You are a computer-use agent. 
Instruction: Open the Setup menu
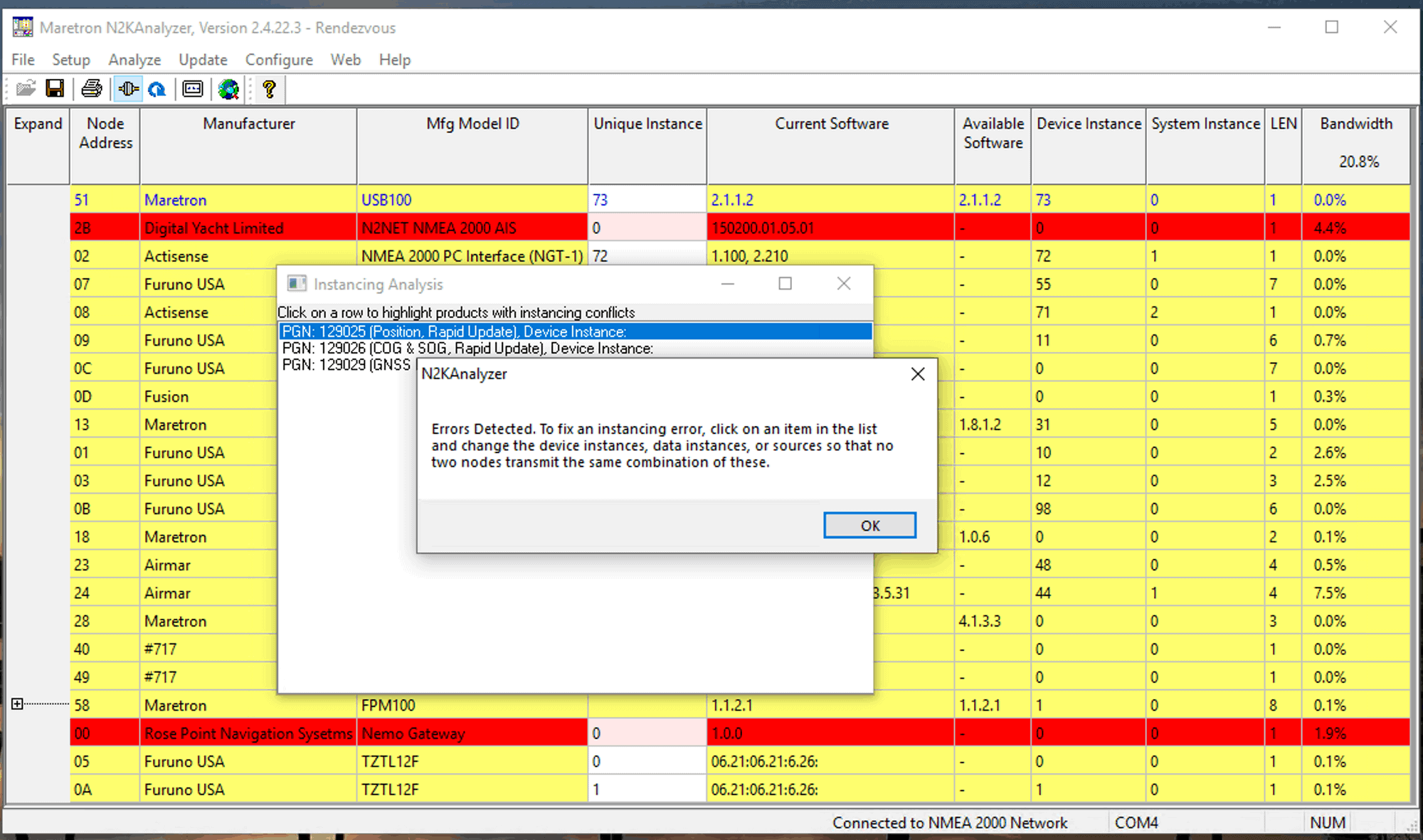pos(70,60)
